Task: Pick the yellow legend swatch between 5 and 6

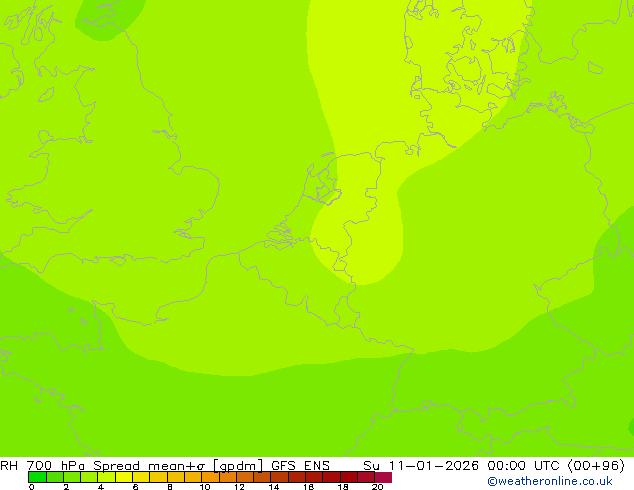Action: [124, 477]
